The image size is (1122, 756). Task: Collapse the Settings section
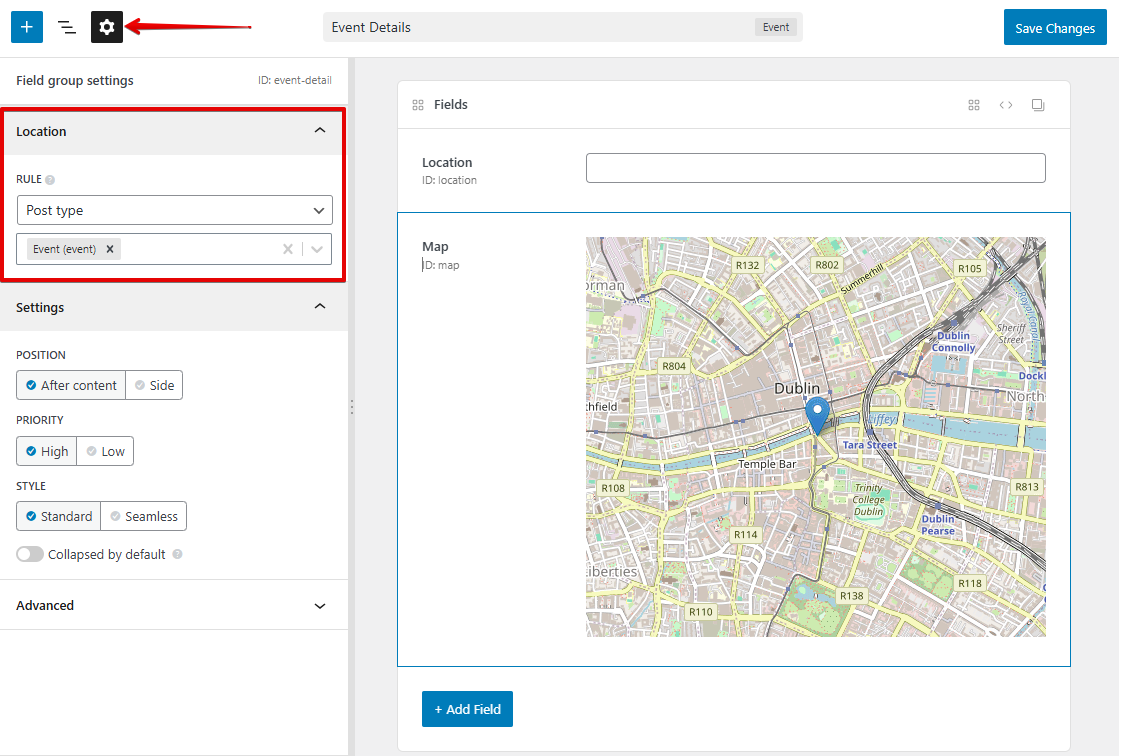[320, 307]
